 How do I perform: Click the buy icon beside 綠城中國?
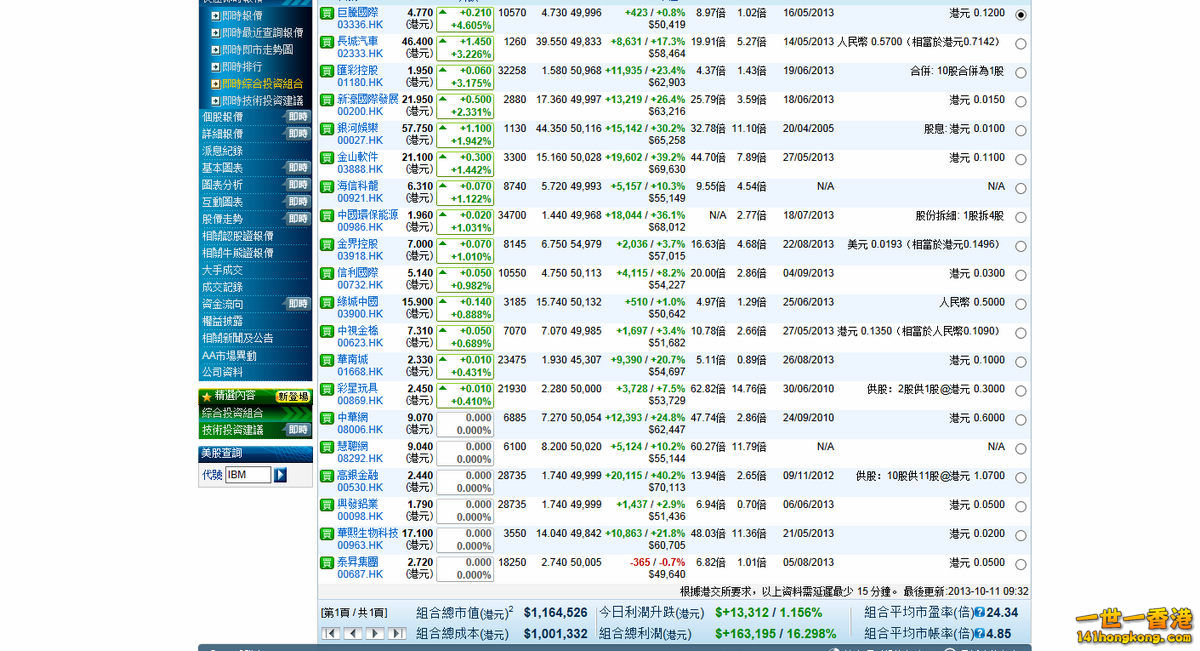[327, 302]
